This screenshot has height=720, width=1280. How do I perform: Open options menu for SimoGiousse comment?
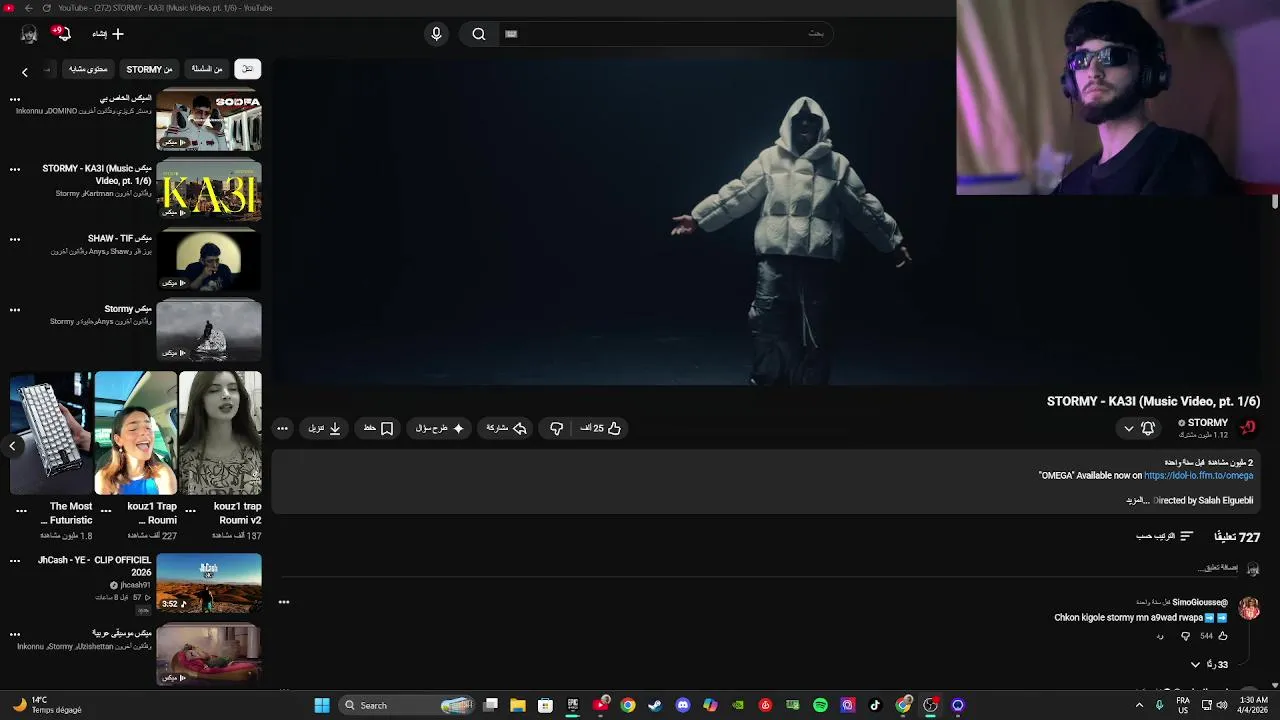coord(284,602)
